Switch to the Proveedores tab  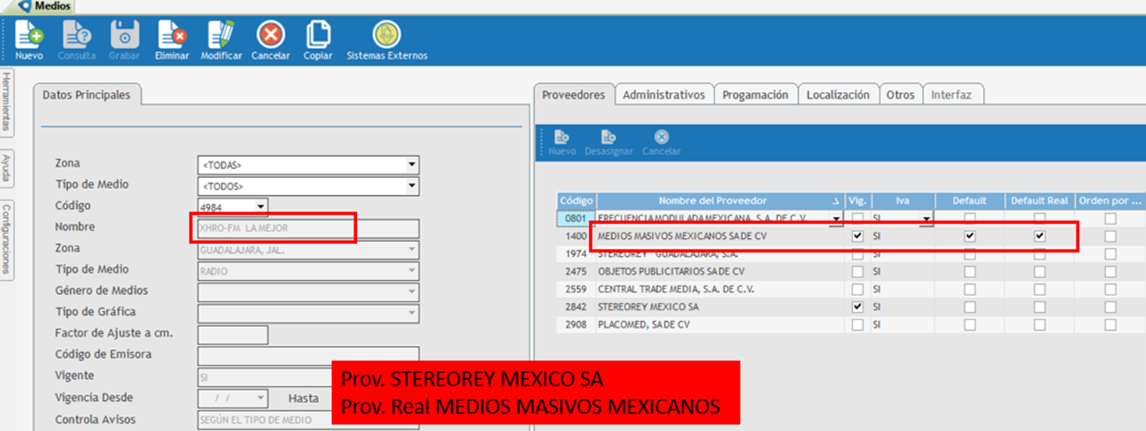tap(574, 95)
